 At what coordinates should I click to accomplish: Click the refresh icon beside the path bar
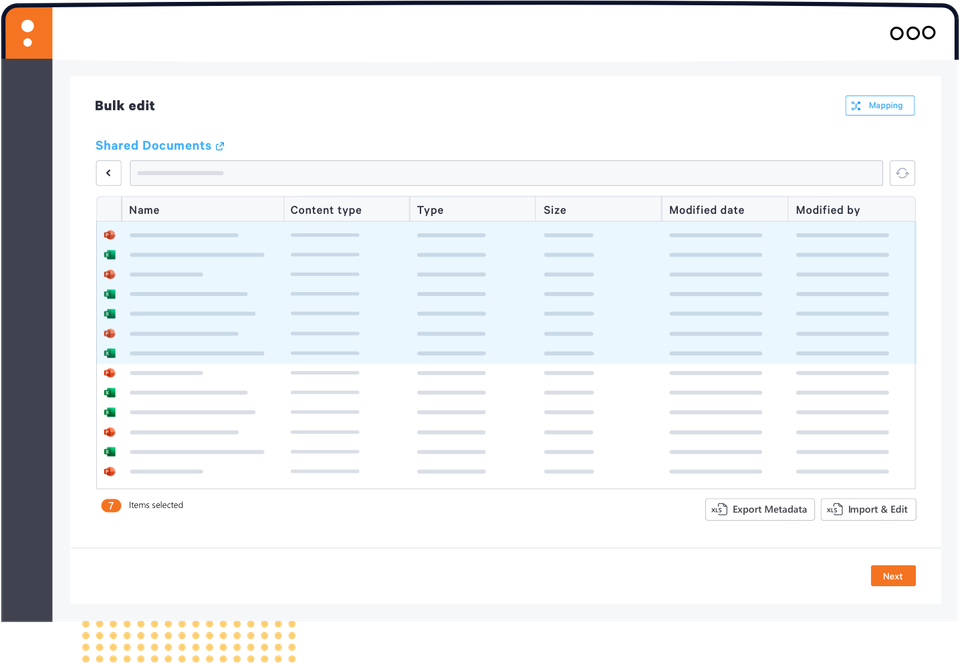[902, 172]
